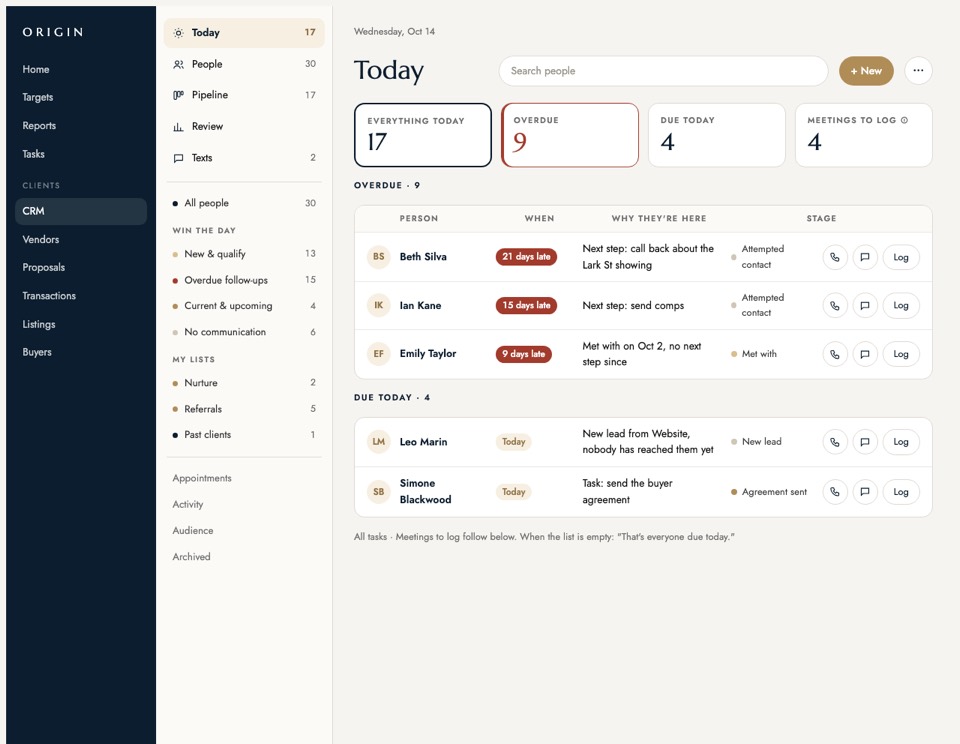Call Emily Taylor using phone icon
The height and width of the screenshot is (744, 960).
point(834,354)
